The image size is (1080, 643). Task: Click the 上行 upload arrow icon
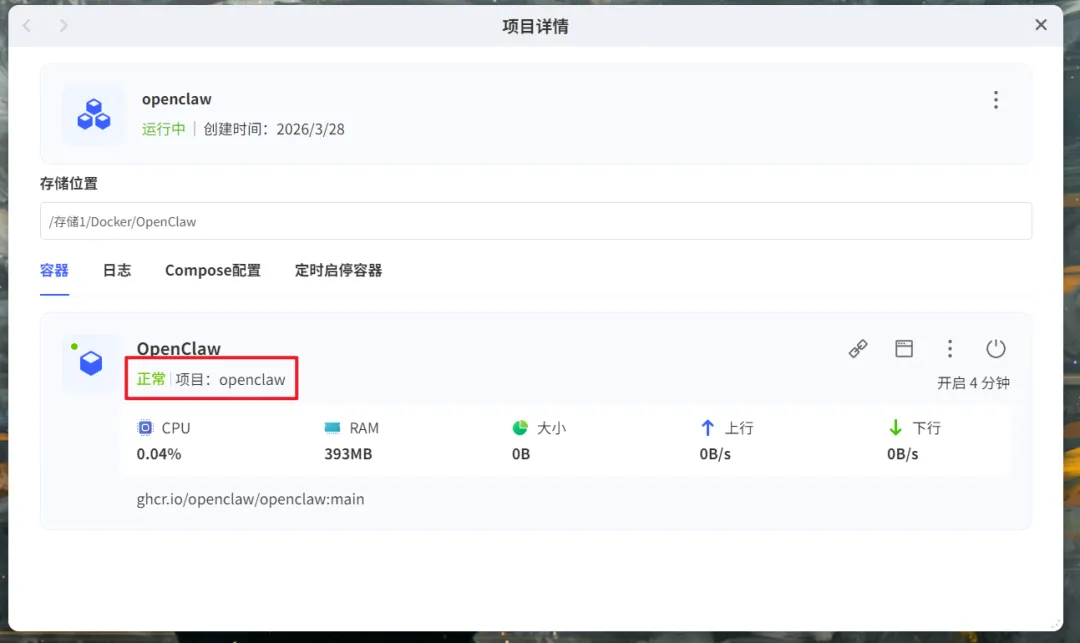click(x=707, y=428)
